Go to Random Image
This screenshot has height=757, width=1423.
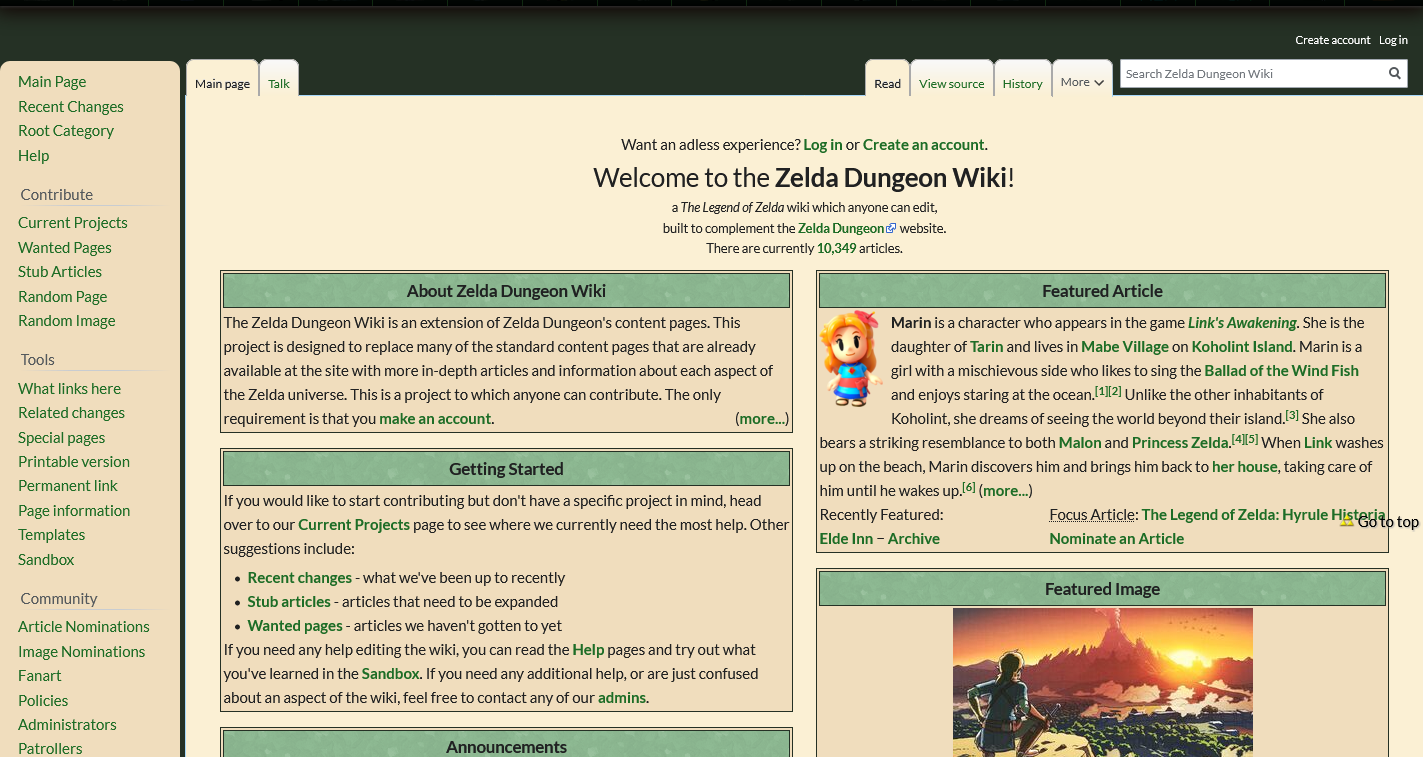67,320
